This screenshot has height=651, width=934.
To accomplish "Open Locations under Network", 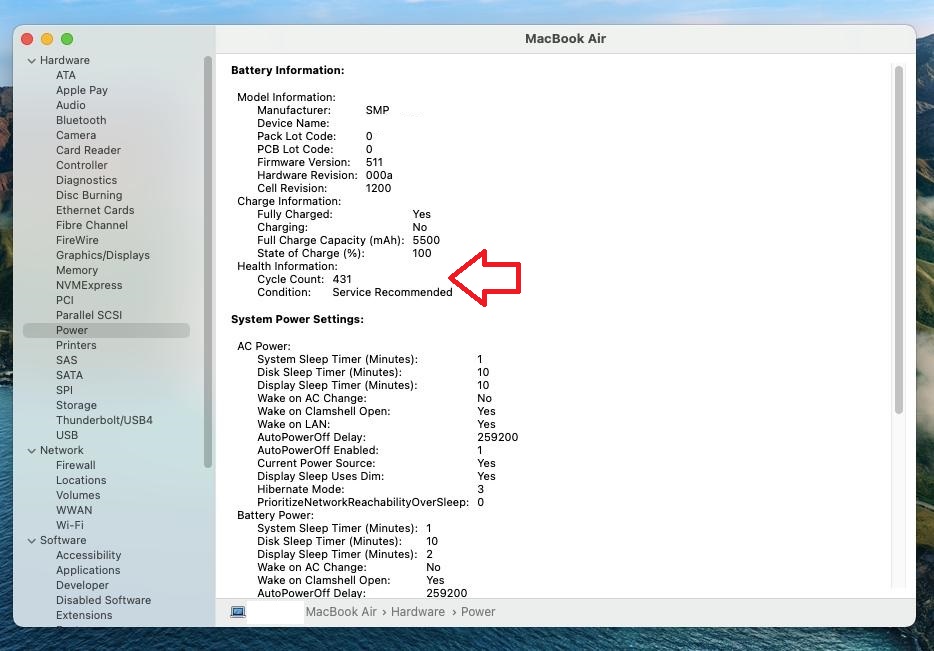I will point(81,480).
